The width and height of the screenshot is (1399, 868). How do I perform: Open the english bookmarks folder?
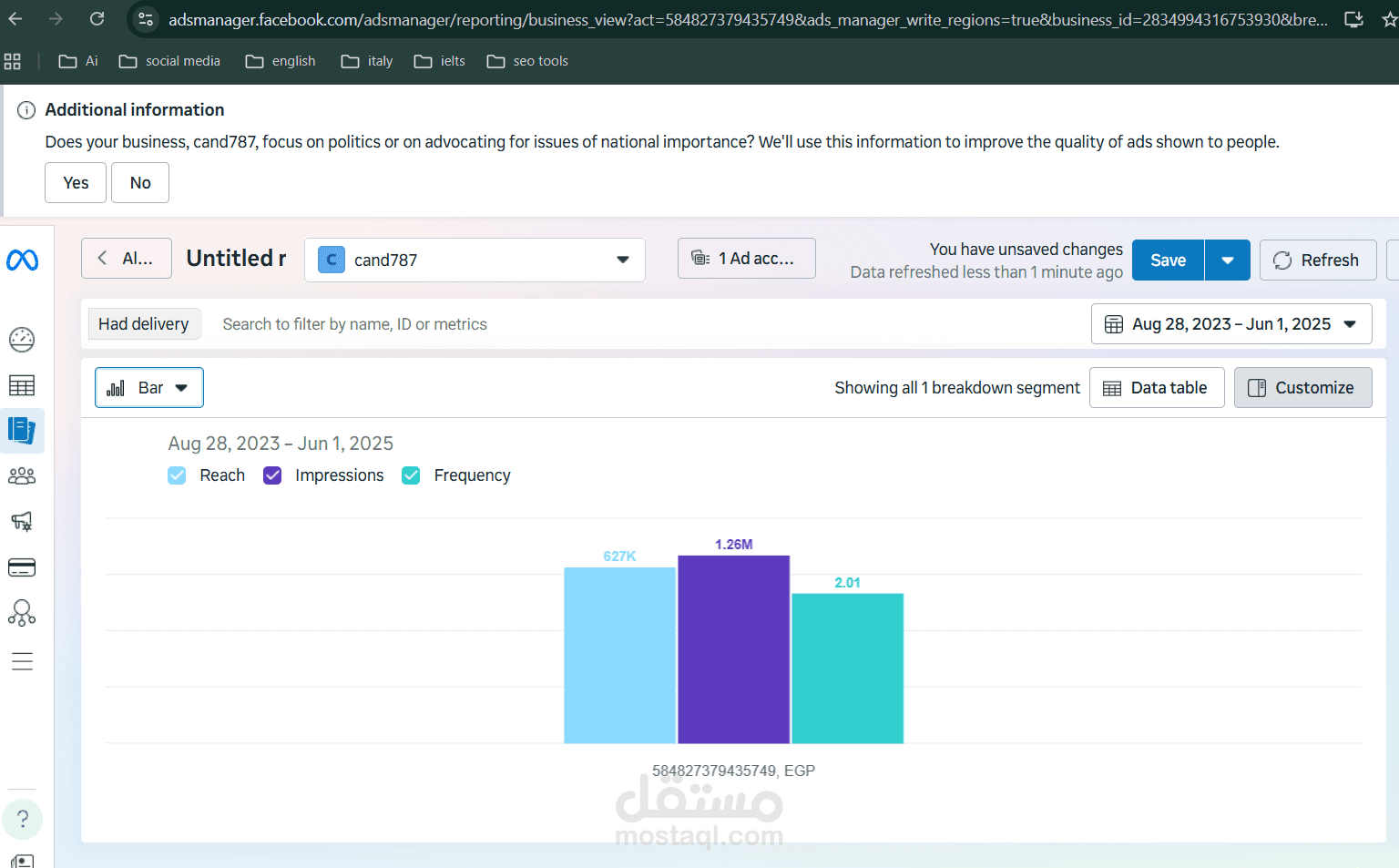pyautogui.click(x=281, y=61)
